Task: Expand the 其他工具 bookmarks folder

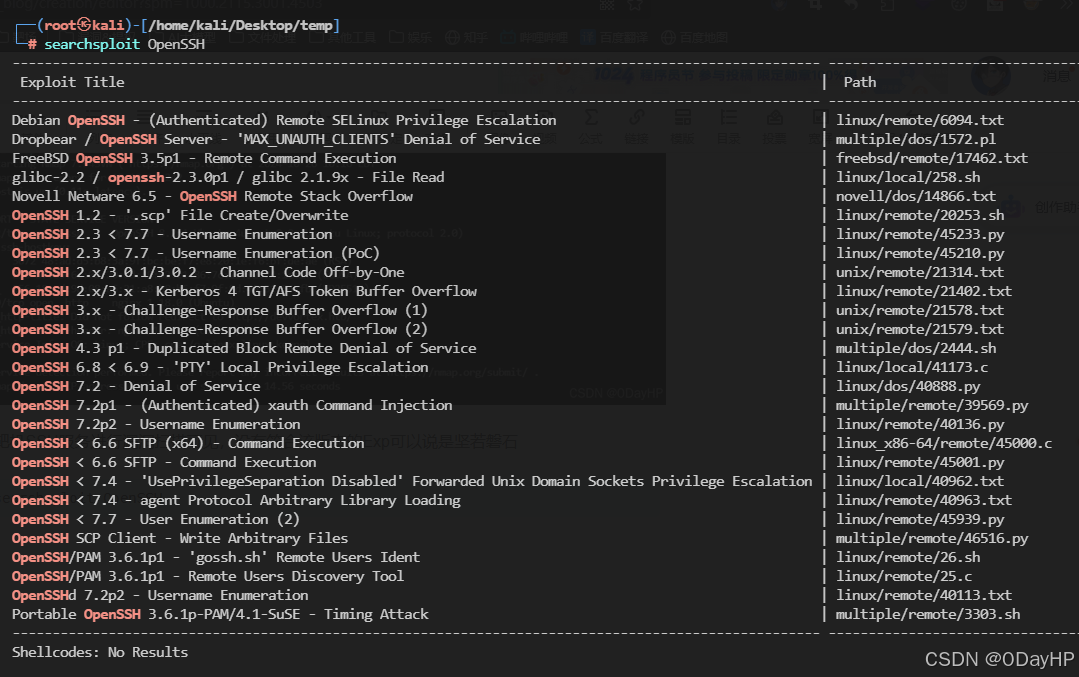Action: [x=342, y=37]
